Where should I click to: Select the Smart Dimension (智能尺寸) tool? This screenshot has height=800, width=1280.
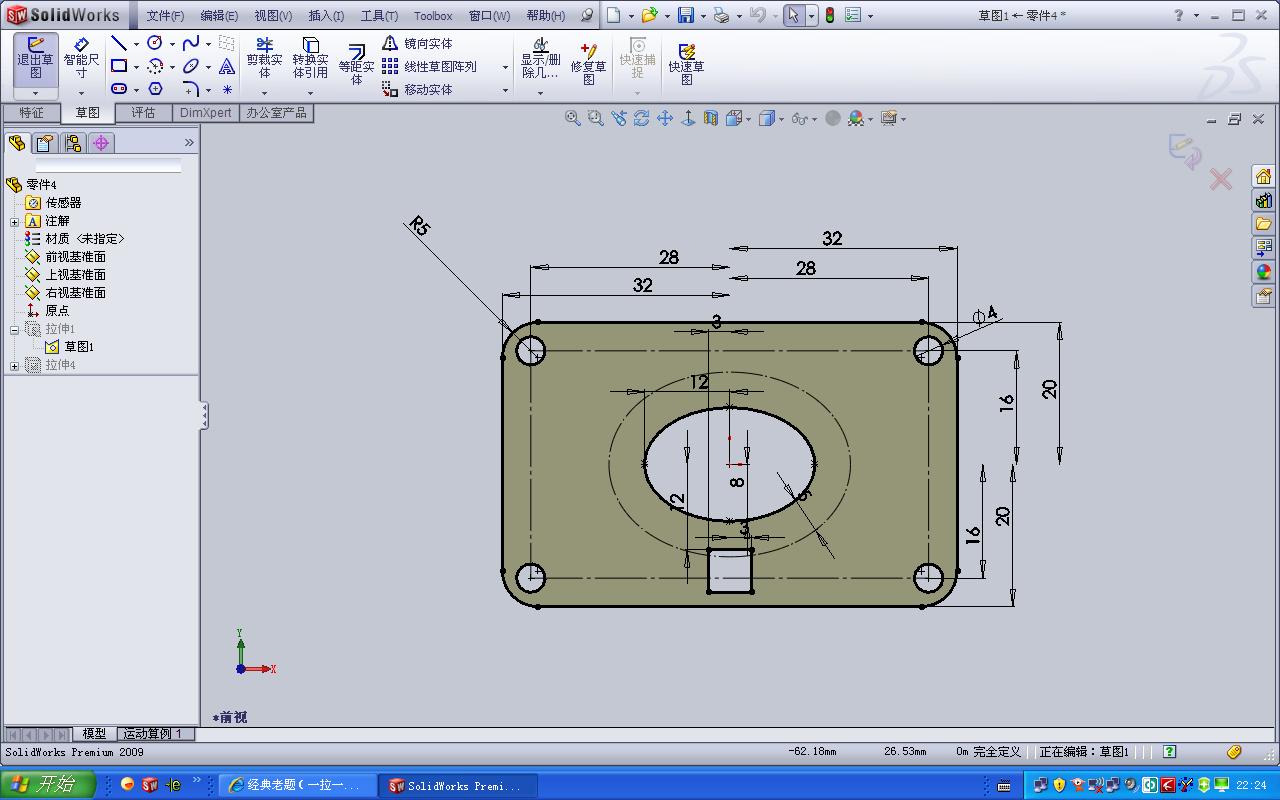pyautogui.click(x=81, y=57)
